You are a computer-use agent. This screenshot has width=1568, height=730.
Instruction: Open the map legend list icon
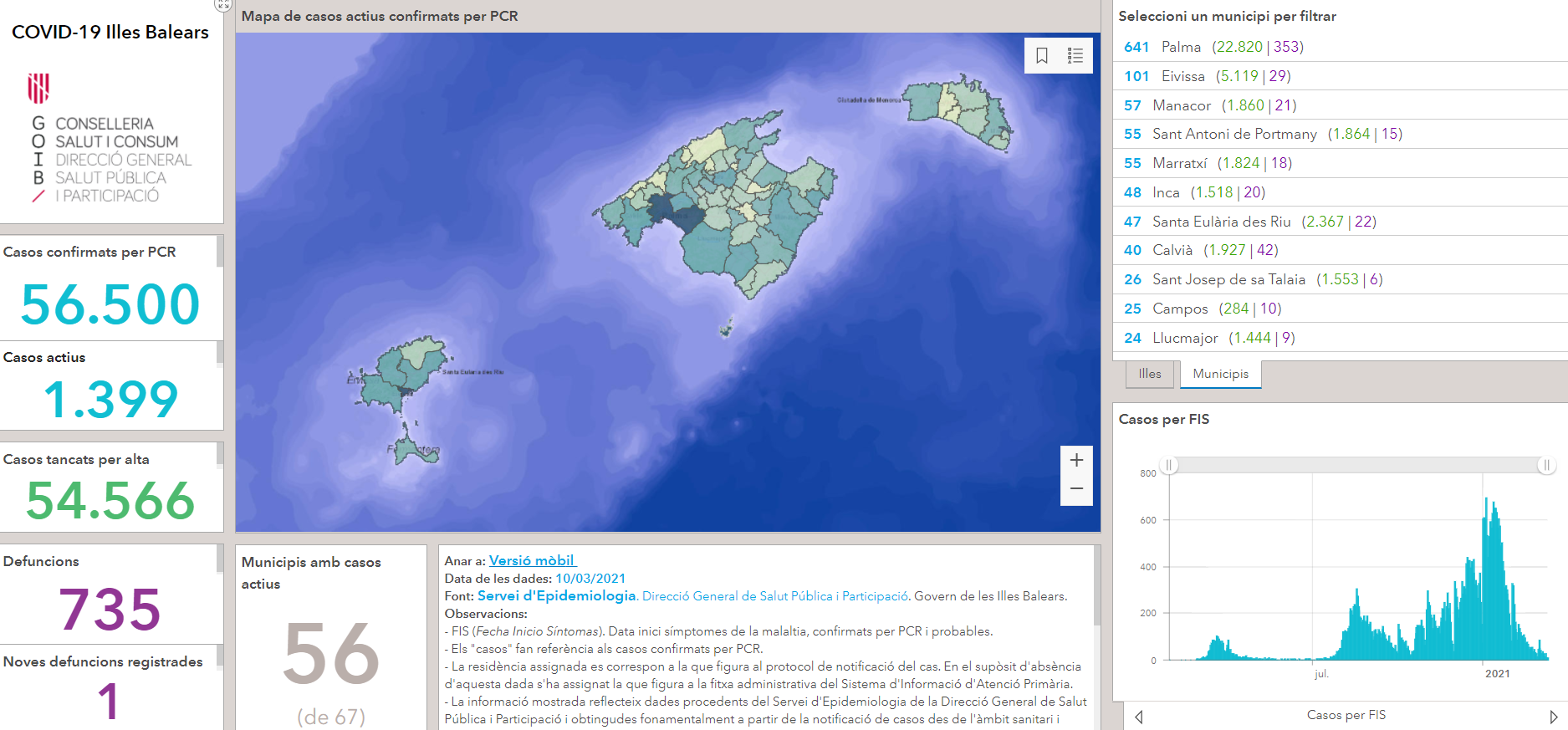[x=1075, y=55]
